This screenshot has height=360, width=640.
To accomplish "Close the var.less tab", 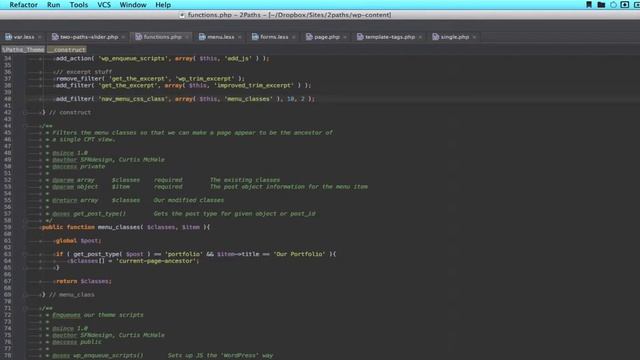I will (40, 37).
